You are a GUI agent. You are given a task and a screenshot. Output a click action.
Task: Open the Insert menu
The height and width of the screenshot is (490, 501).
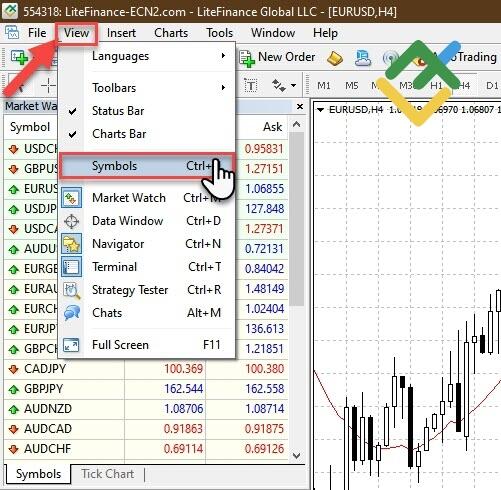point(121,33)
